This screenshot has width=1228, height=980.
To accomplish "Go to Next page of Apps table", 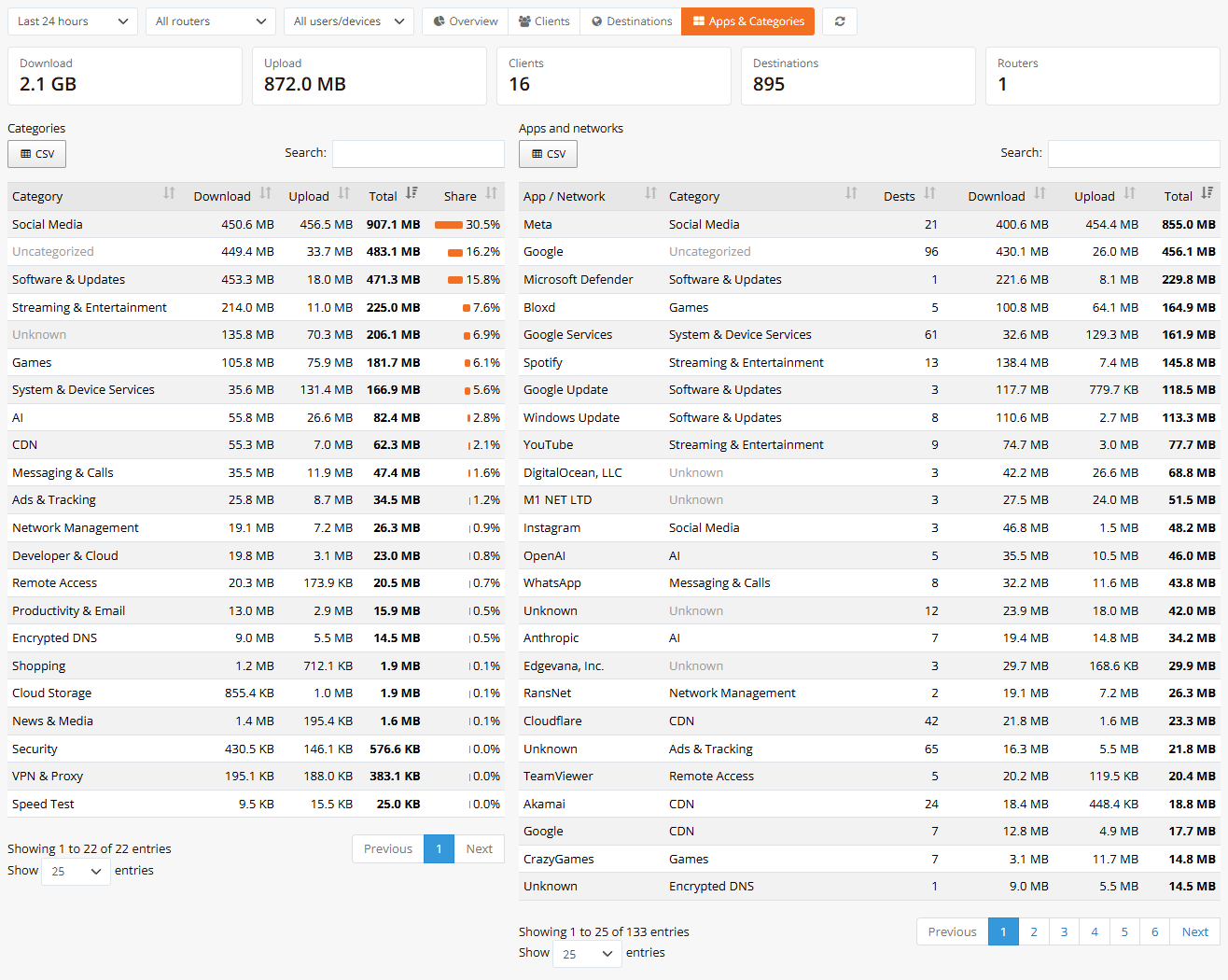I will 1194,931.
